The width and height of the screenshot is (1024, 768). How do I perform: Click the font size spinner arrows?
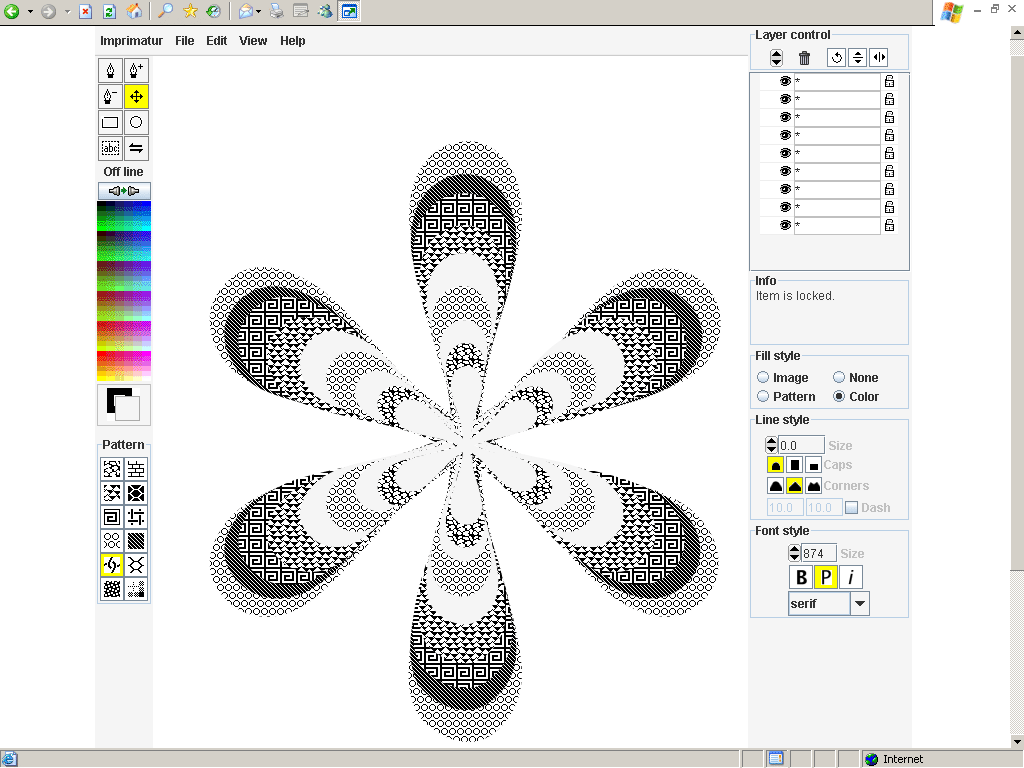(x=794, y=553)
